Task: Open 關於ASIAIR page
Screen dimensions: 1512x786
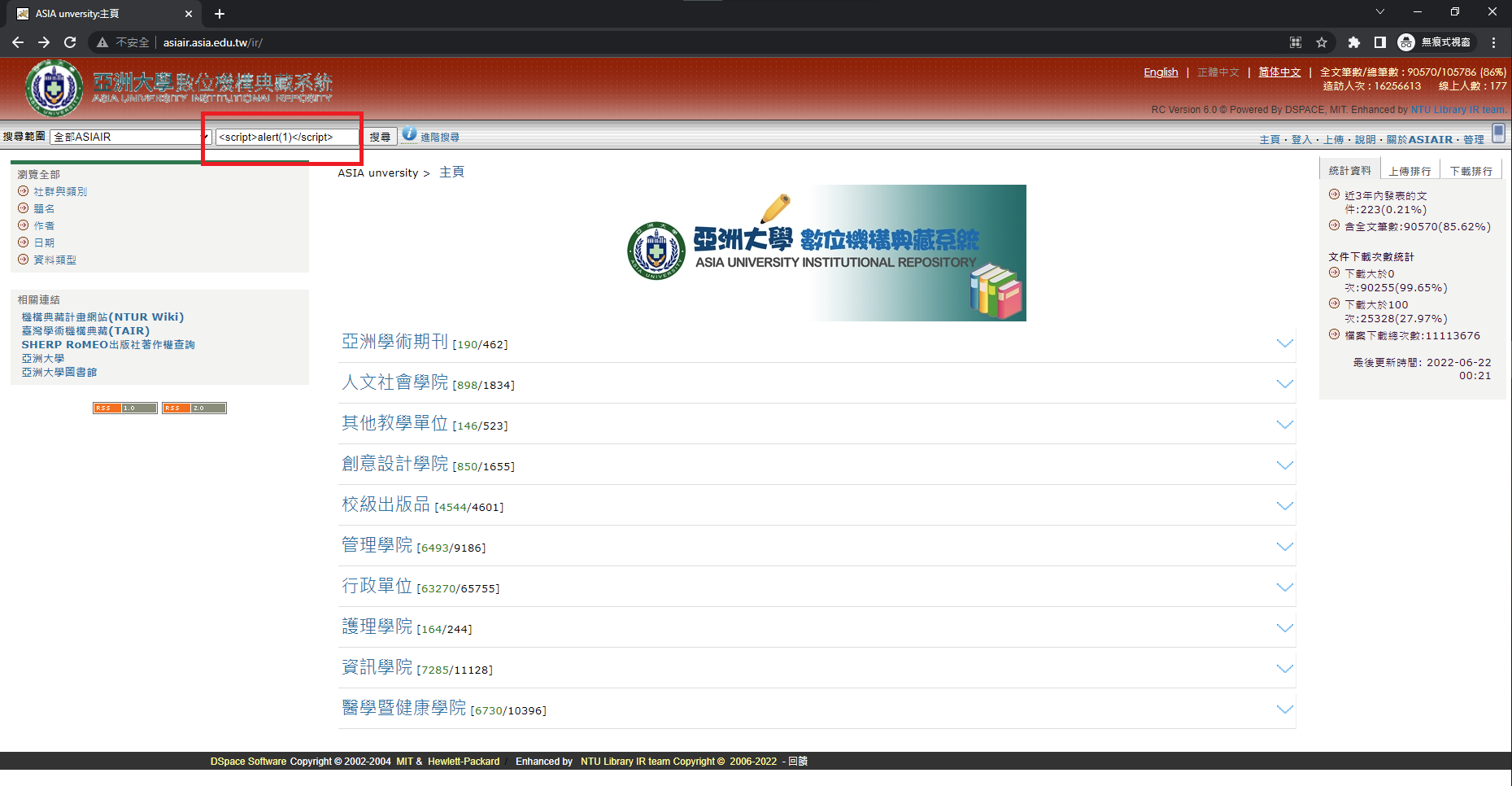Action: (x=1419, y=140)
